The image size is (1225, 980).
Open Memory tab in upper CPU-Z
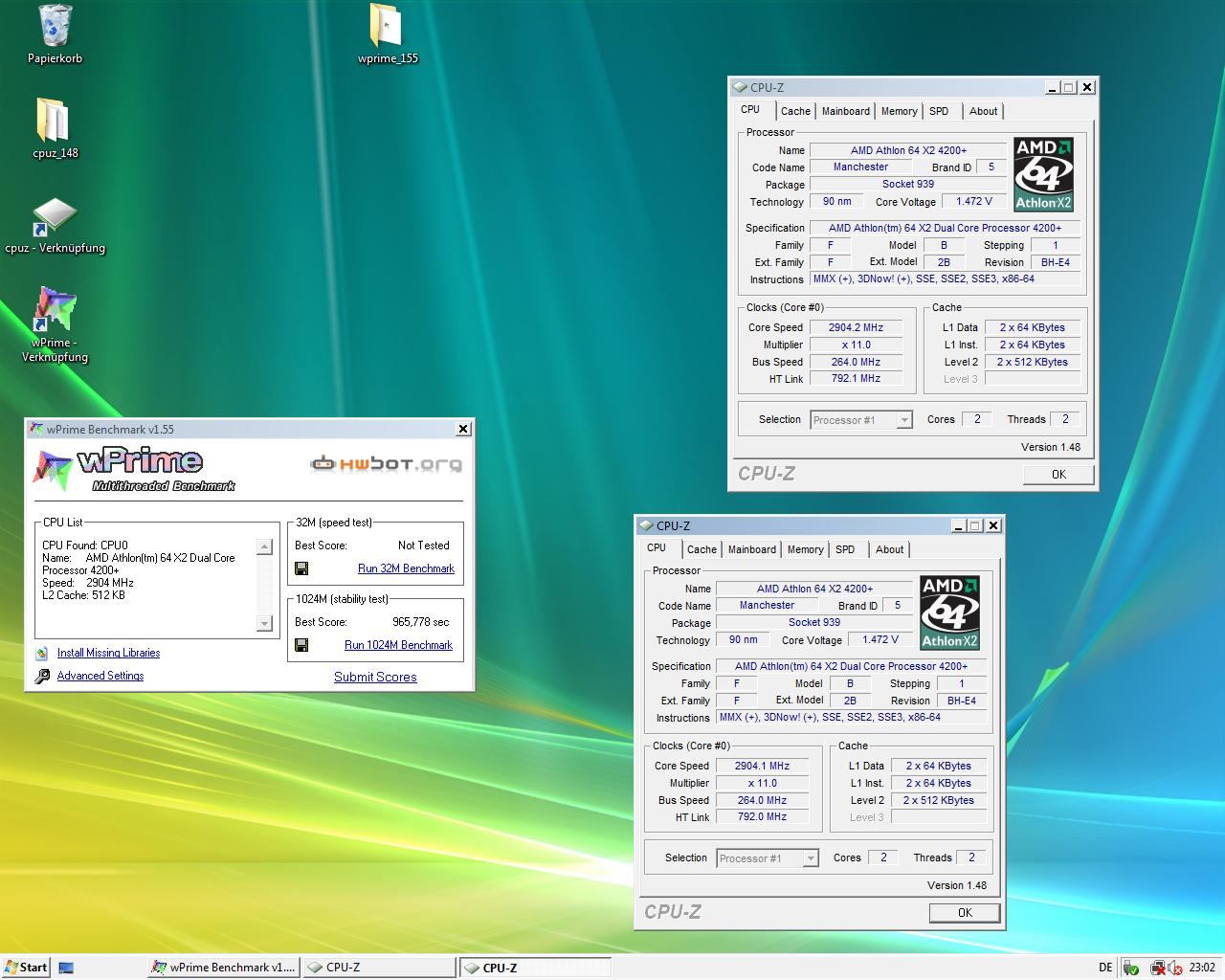[899, 111]
